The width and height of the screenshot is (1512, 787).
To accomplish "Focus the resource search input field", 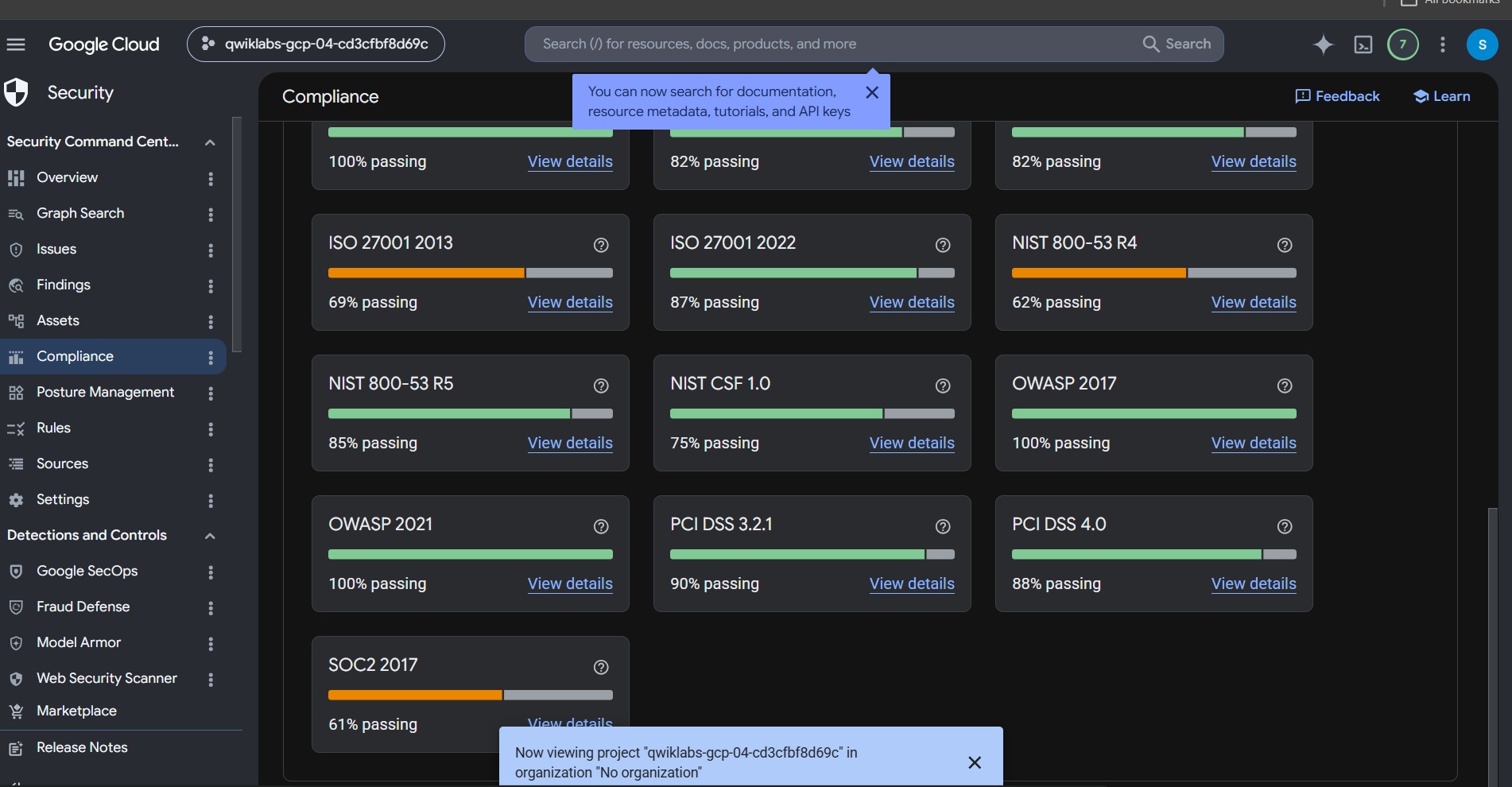I will [x=835, y=44].
